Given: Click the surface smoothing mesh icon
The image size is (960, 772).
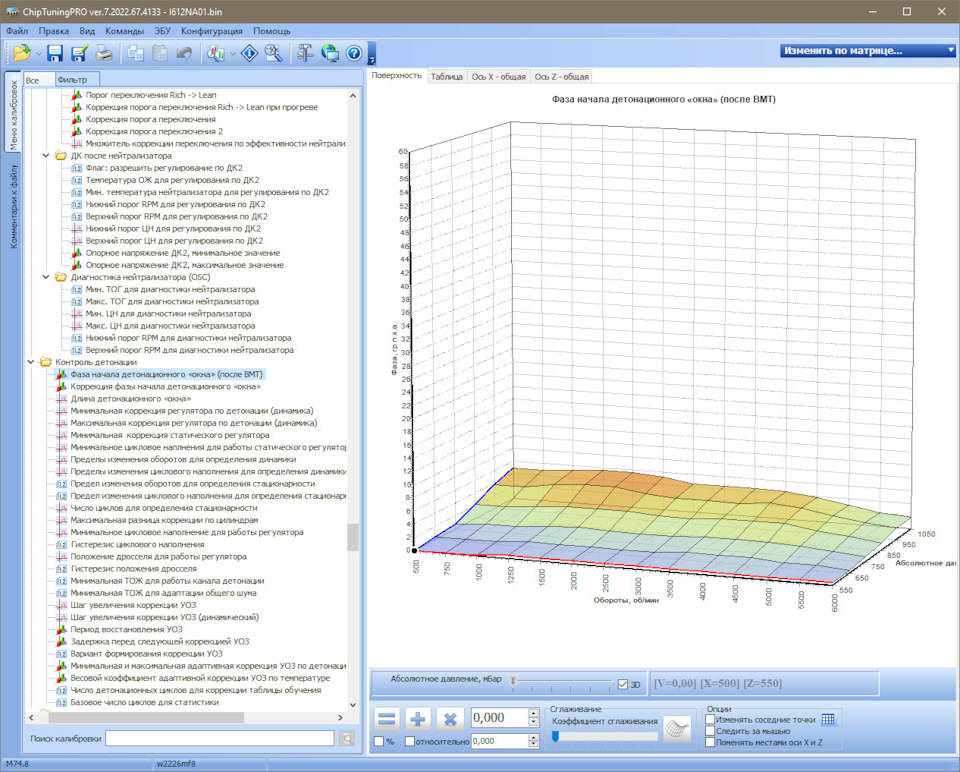Looking at the screenshot, I should [x=678, y=729].
